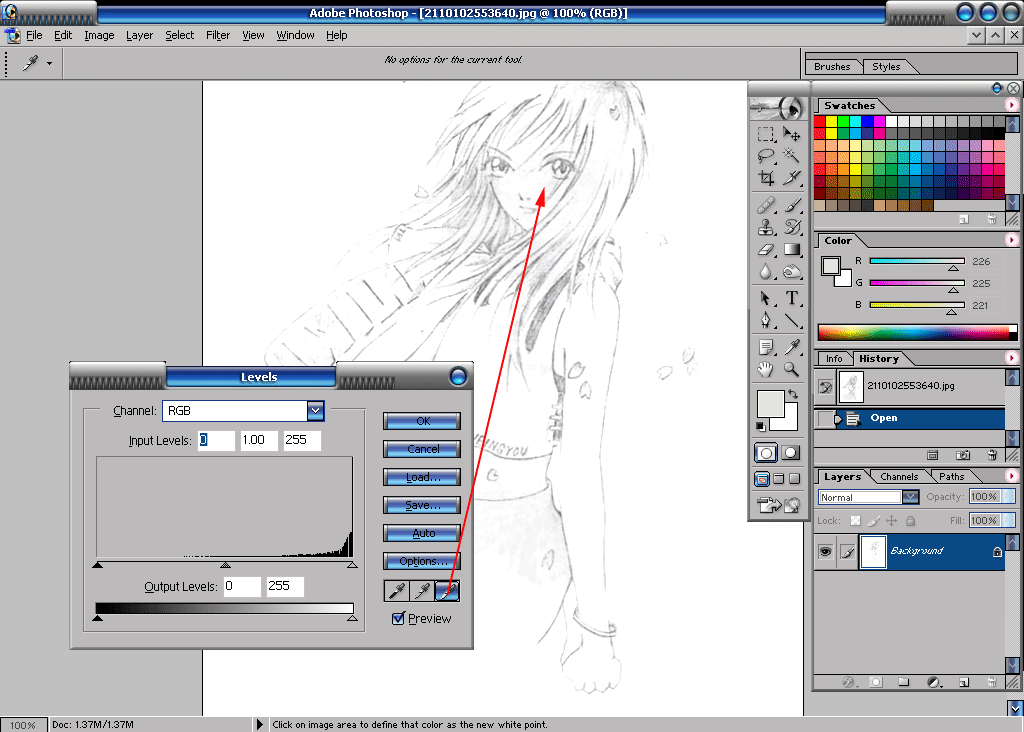The width and height of the screenshot is (1024, 732).
Task: Select the Move tool
Action: [x=792, y=135]
